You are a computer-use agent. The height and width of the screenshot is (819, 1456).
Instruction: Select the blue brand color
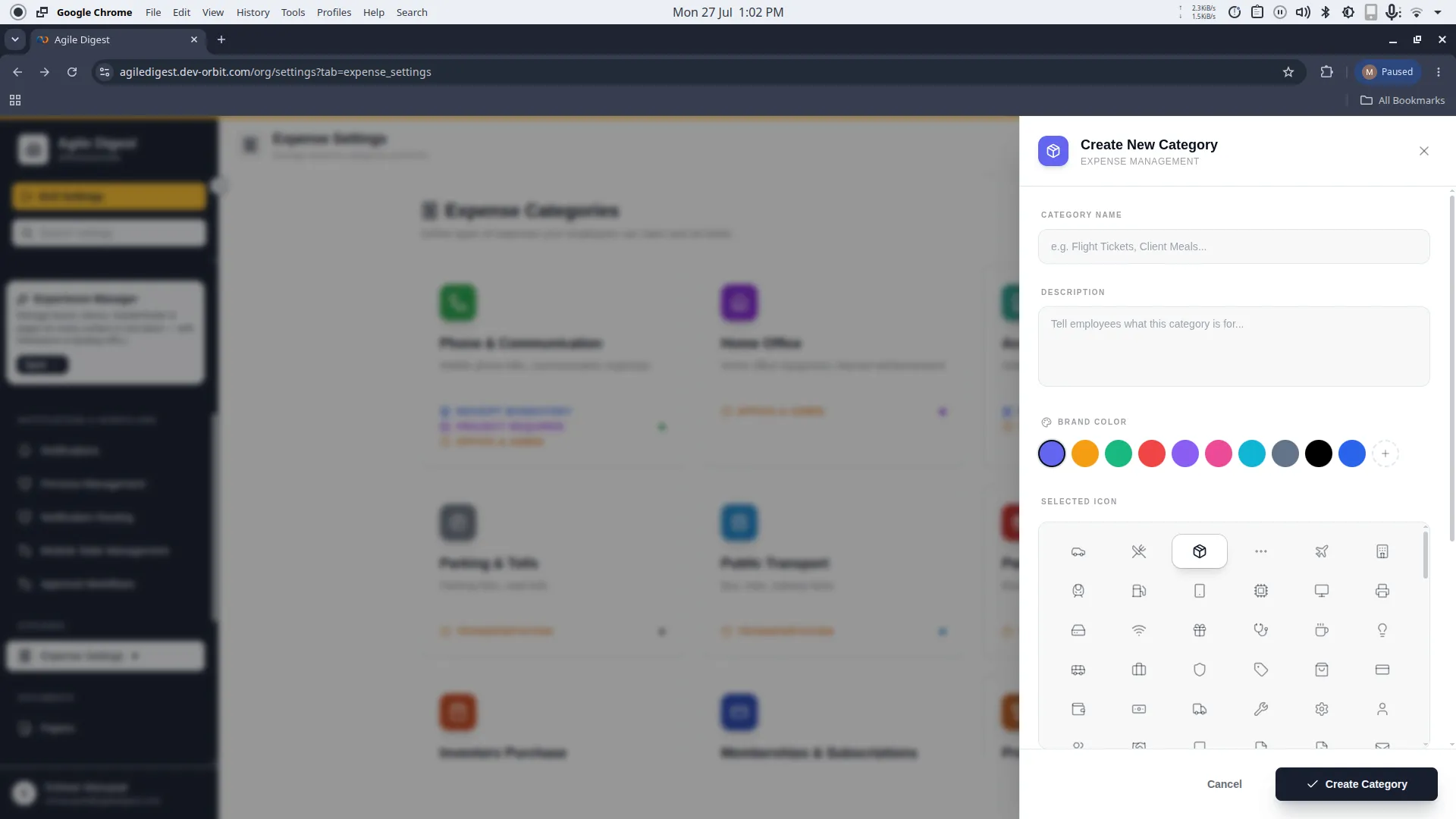click(1351, 453)
